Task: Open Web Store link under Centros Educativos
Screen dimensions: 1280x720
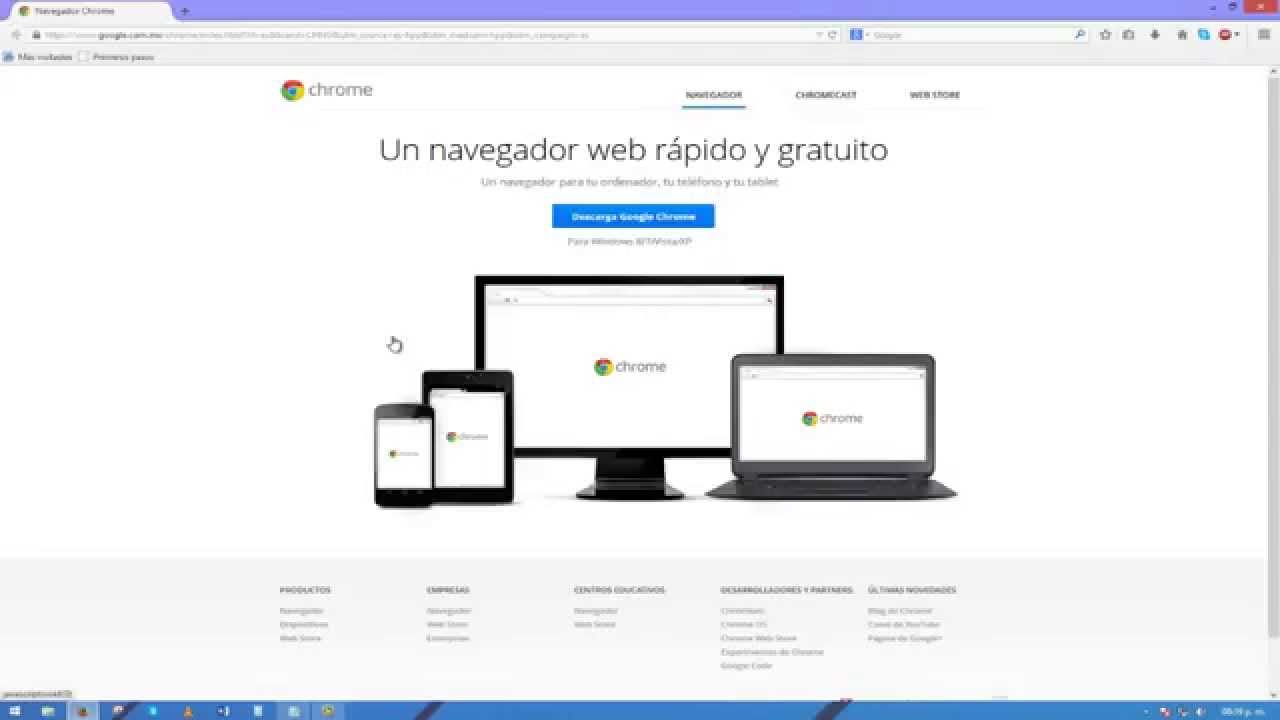Action: (x=595, y=624)
